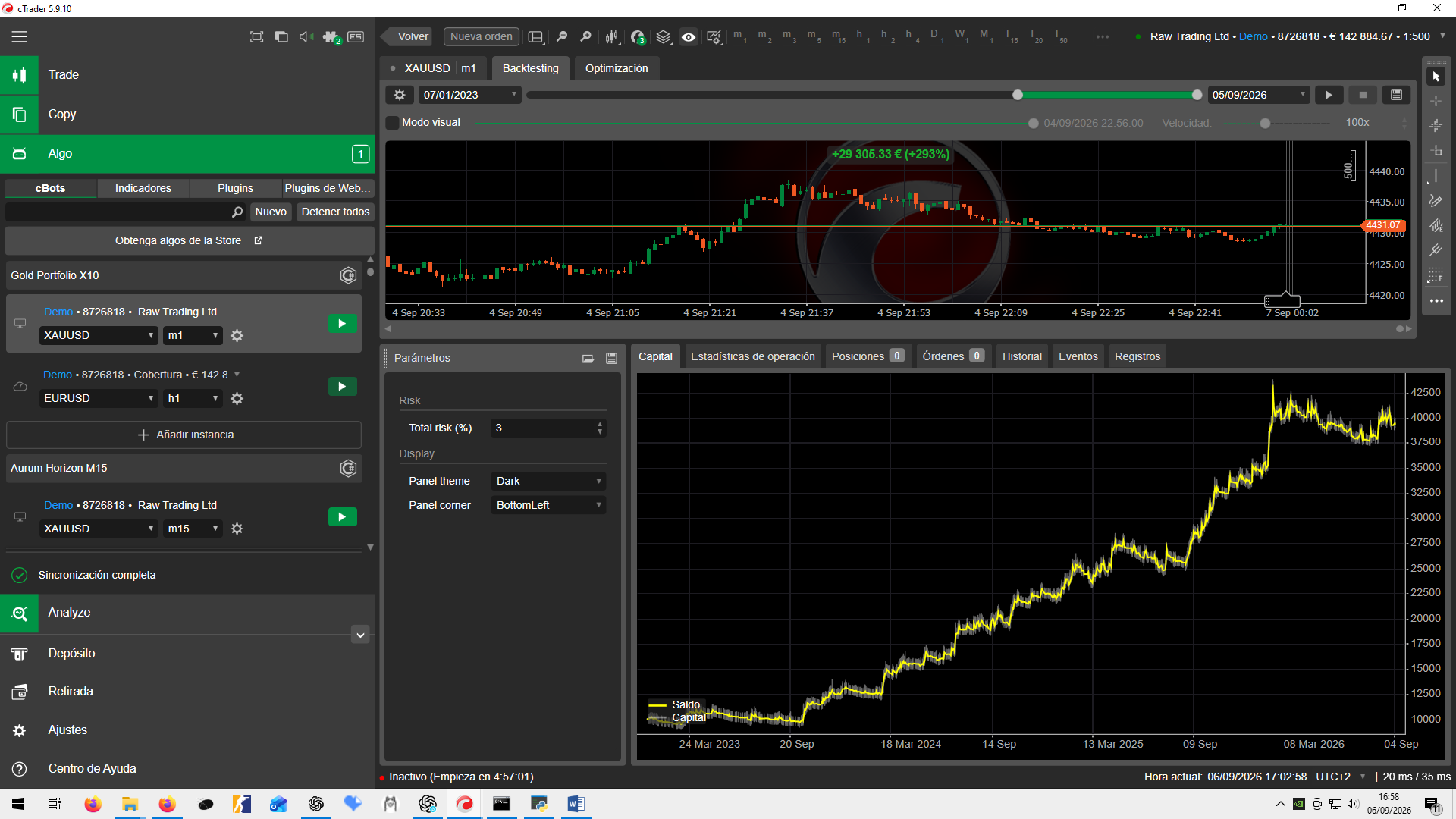Open Ajustes settings in sidebar
Viewport: 1456px width, 819px height.
187,730
